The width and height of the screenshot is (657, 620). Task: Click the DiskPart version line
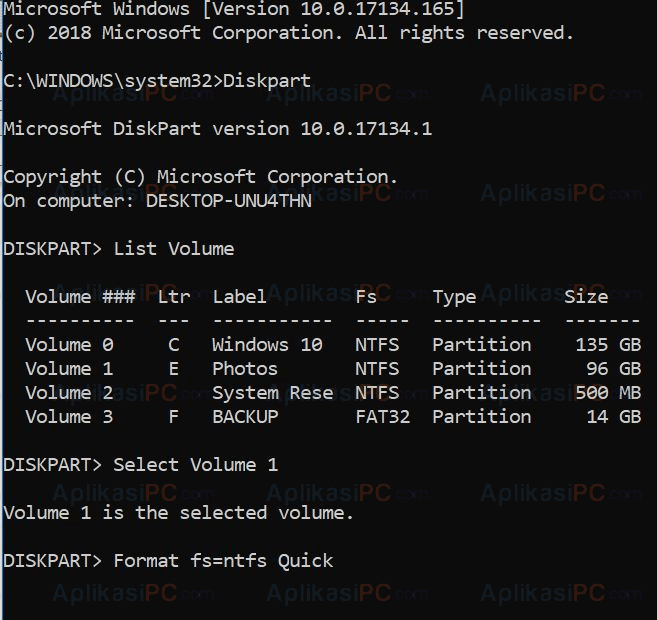(x=217, y=129)
